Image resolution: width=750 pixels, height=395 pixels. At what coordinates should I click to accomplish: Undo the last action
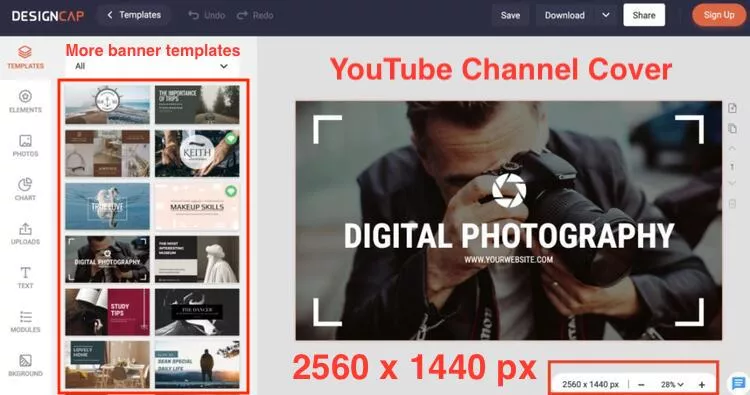pos(207,15)
